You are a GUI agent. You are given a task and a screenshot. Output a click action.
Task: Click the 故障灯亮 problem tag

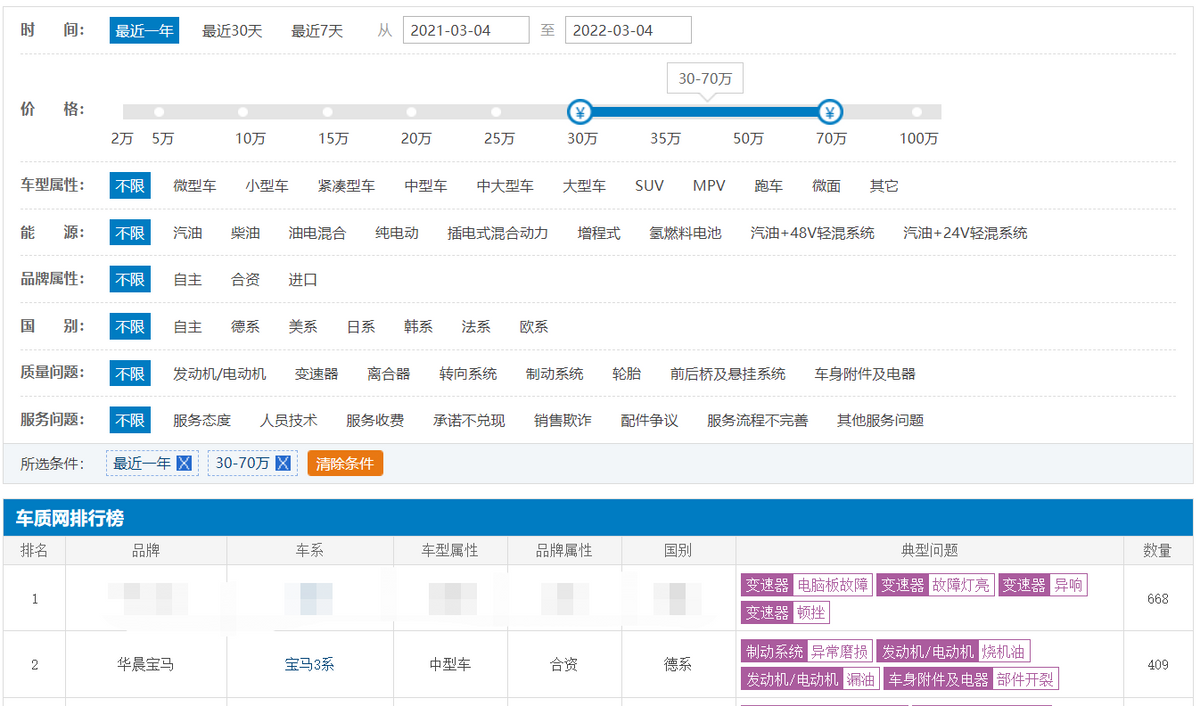pyautogui.click(x=961, y=585)
